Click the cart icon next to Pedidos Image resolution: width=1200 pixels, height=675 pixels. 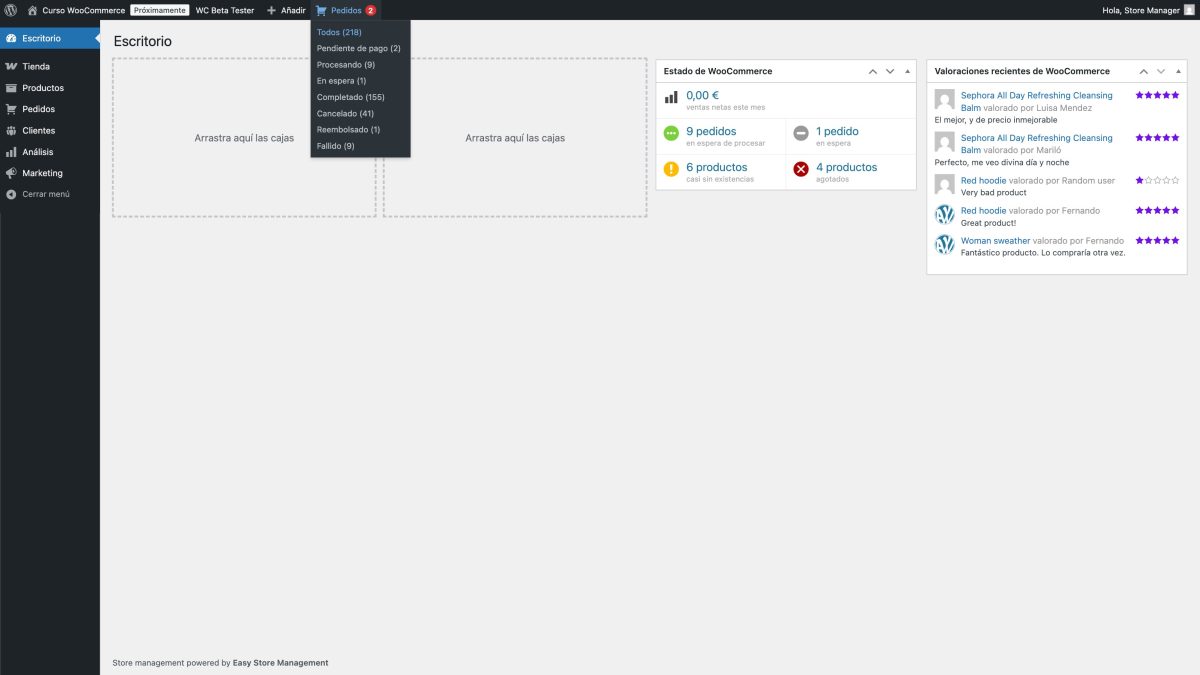[322, 10]
